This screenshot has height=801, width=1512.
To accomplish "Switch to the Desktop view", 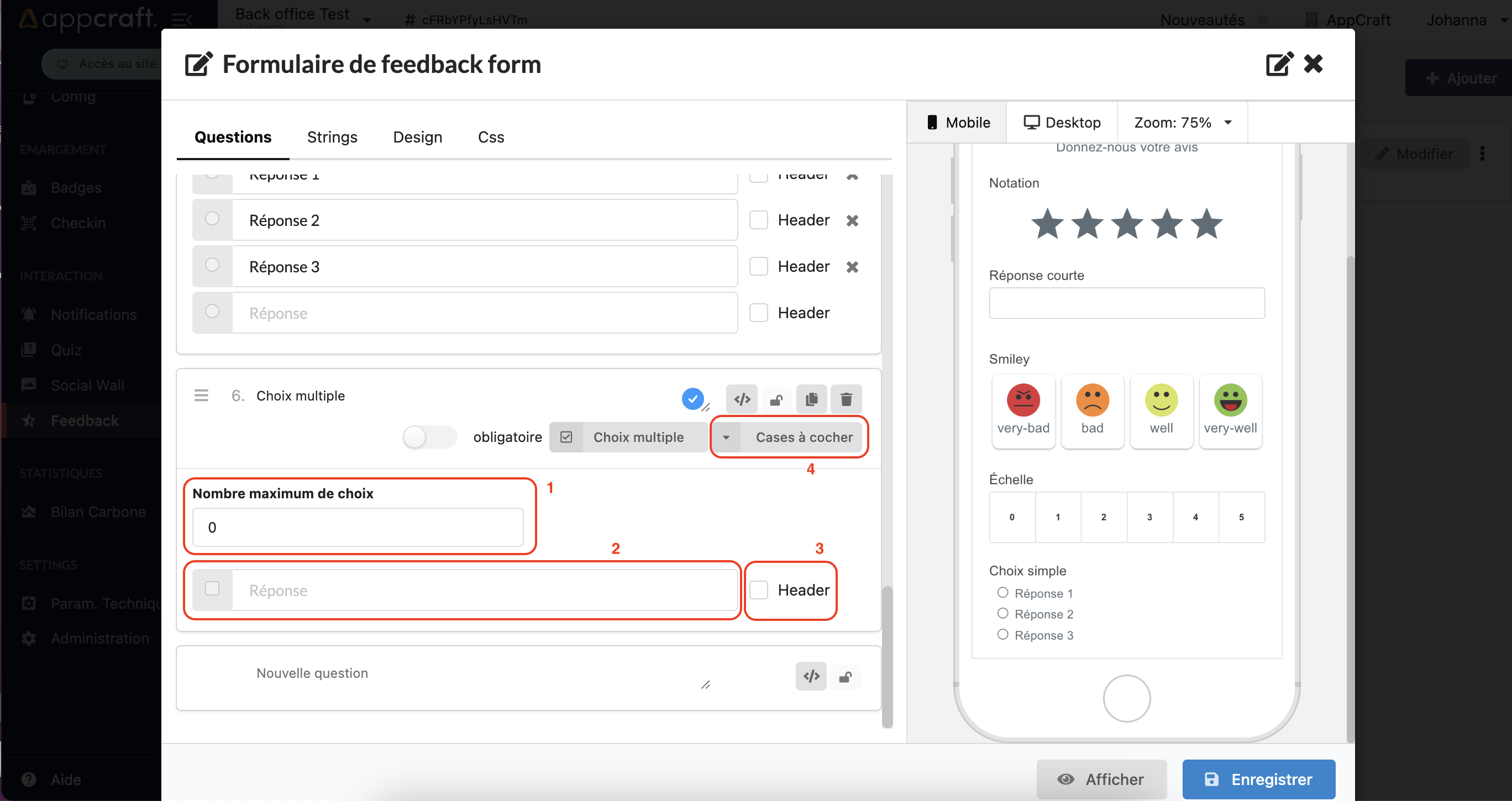I will [x=1062, y=122].
